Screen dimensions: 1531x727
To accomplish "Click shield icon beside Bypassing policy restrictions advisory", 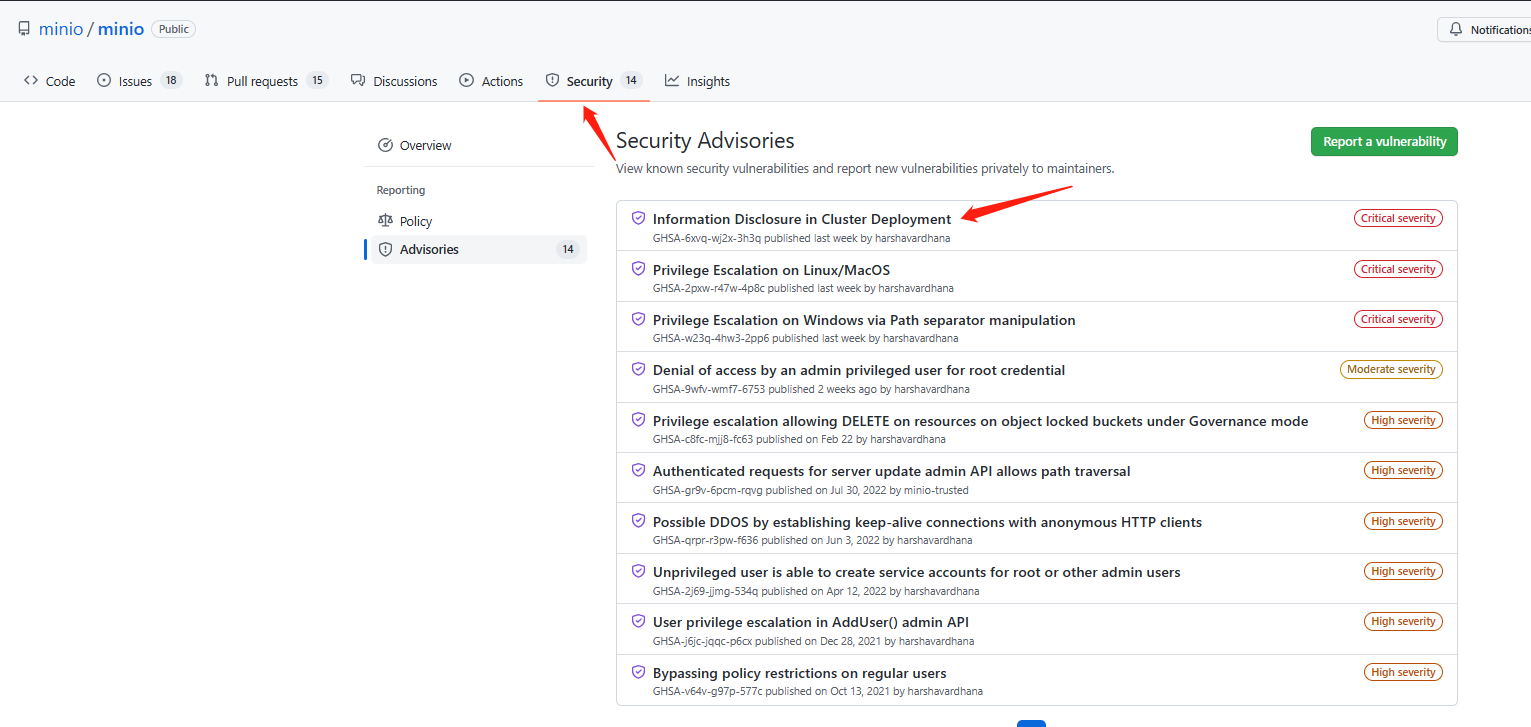I will coord(638,672).
